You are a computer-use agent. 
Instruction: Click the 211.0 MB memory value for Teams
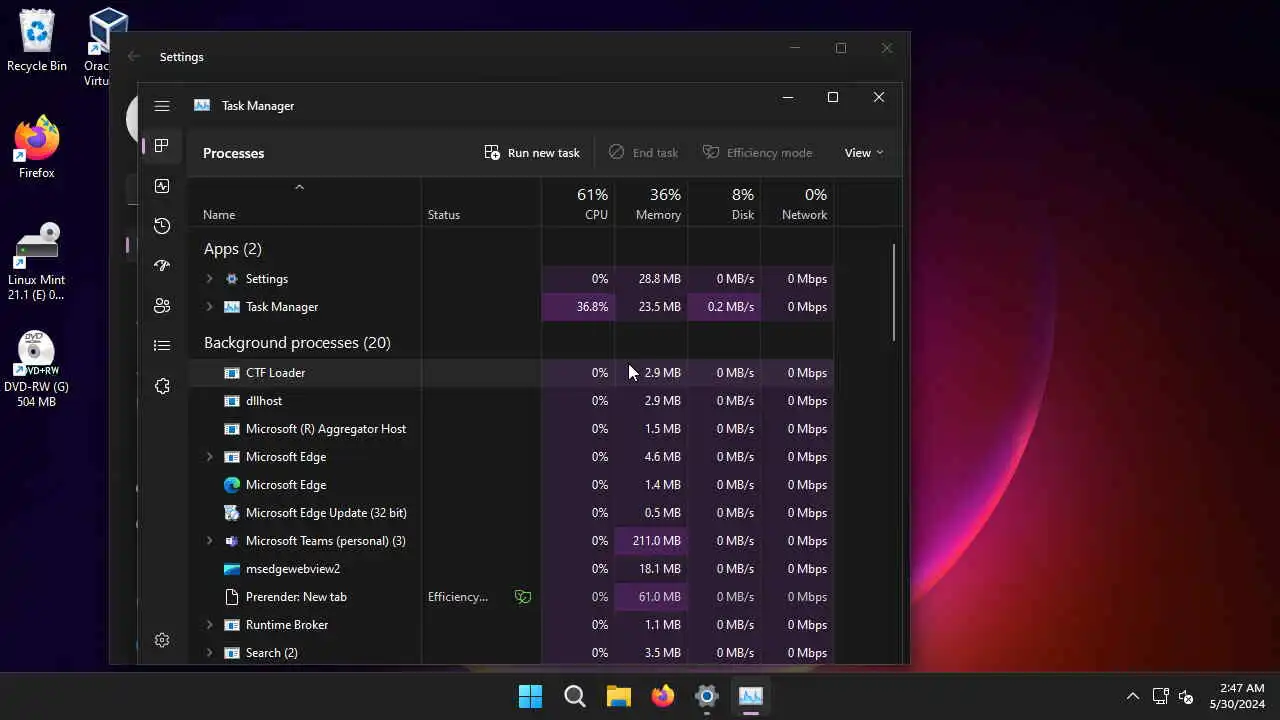coord(656,541)
